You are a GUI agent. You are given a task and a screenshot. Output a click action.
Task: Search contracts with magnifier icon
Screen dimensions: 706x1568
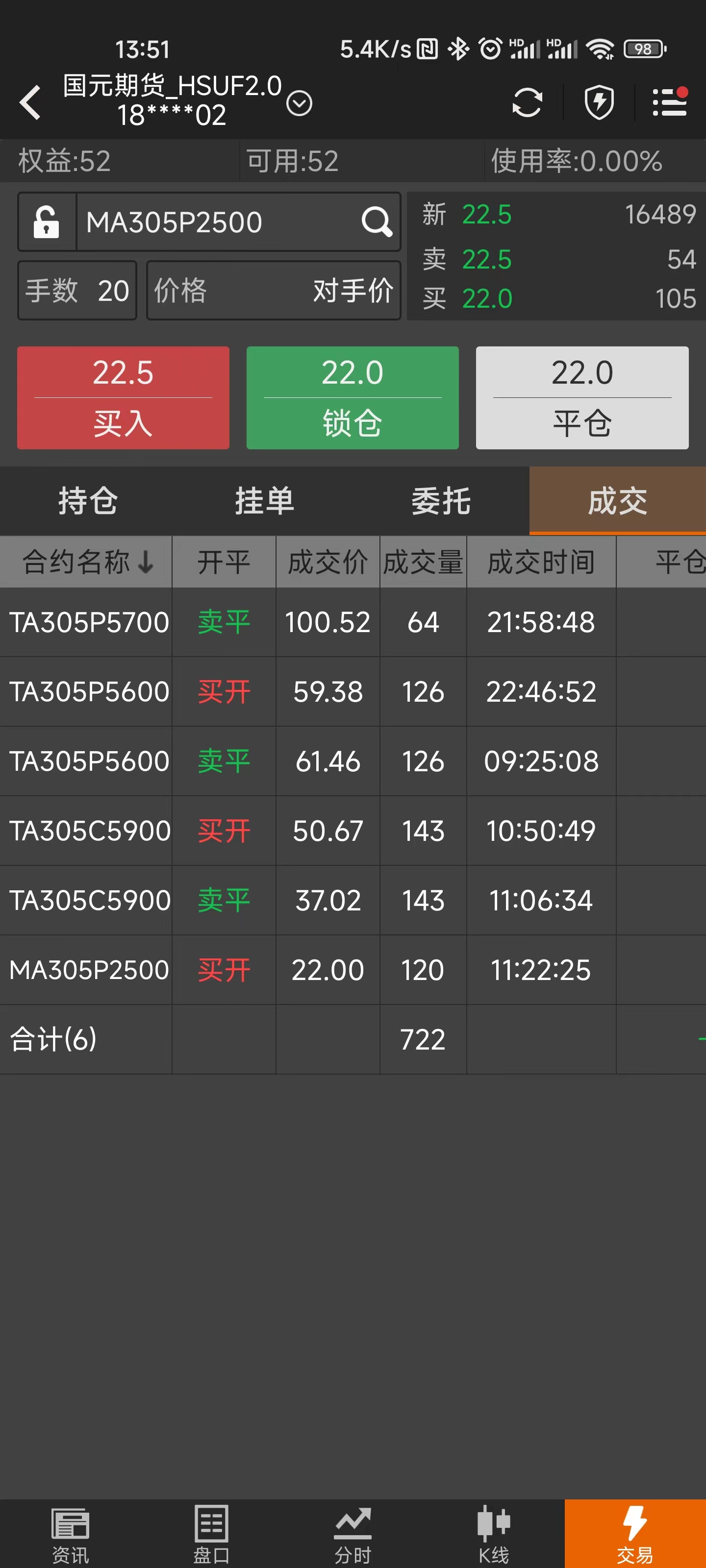click(377, 221)
